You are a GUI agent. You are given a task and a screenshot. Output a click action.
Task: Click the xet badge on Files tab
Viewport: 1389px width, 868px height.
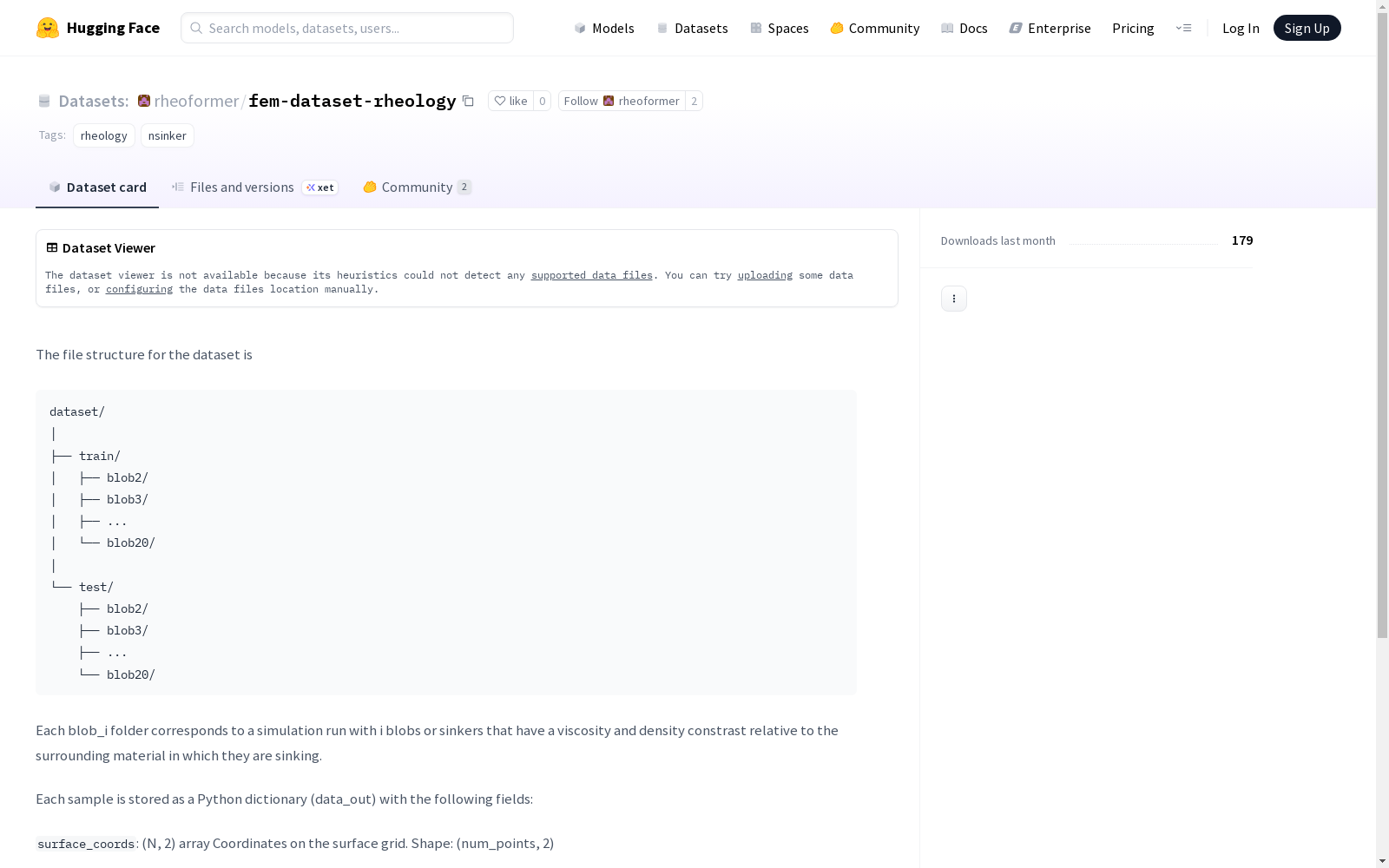click(x=320, y=187)
